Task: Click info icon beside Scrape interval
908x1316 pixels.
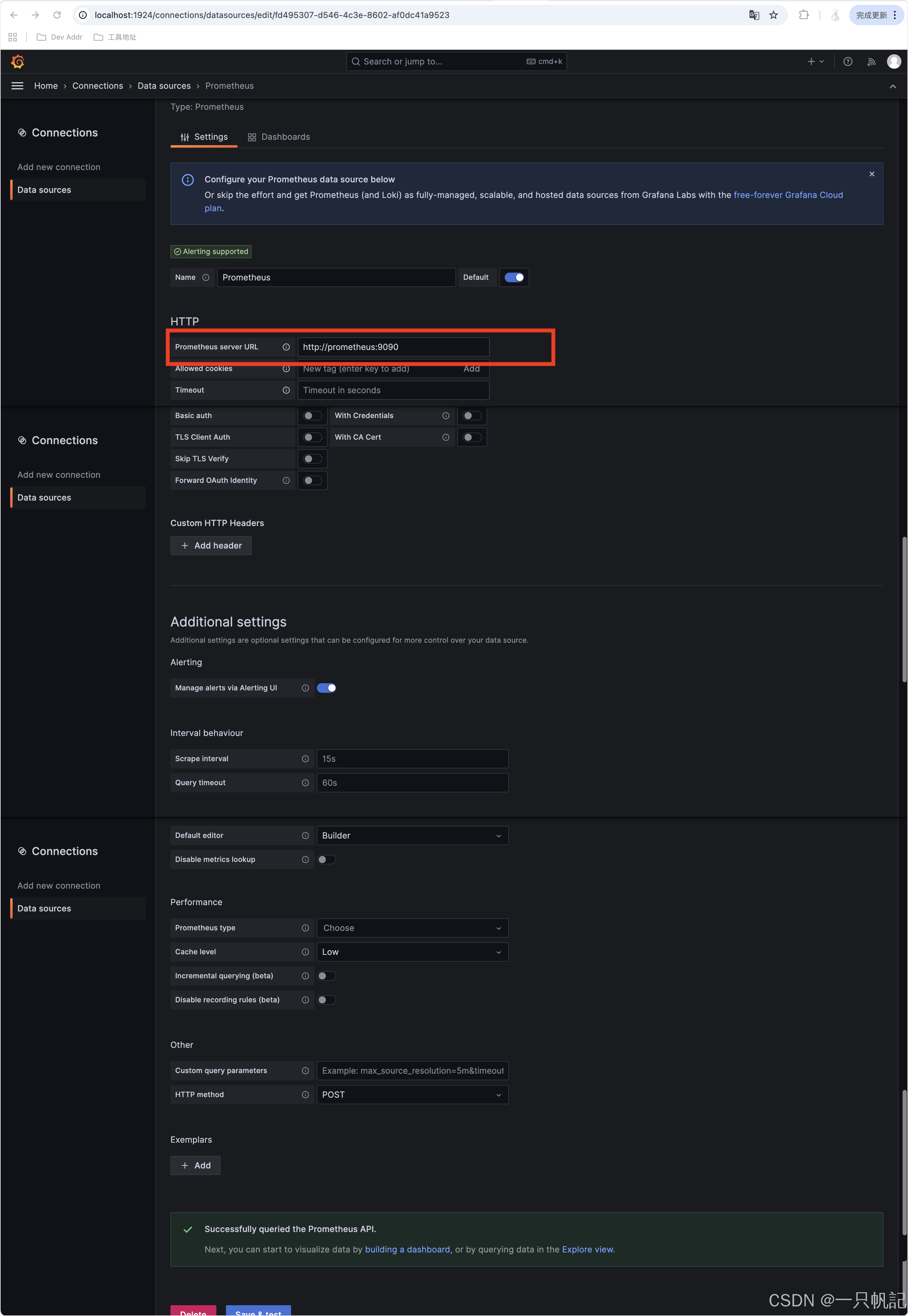Action: 305,758
